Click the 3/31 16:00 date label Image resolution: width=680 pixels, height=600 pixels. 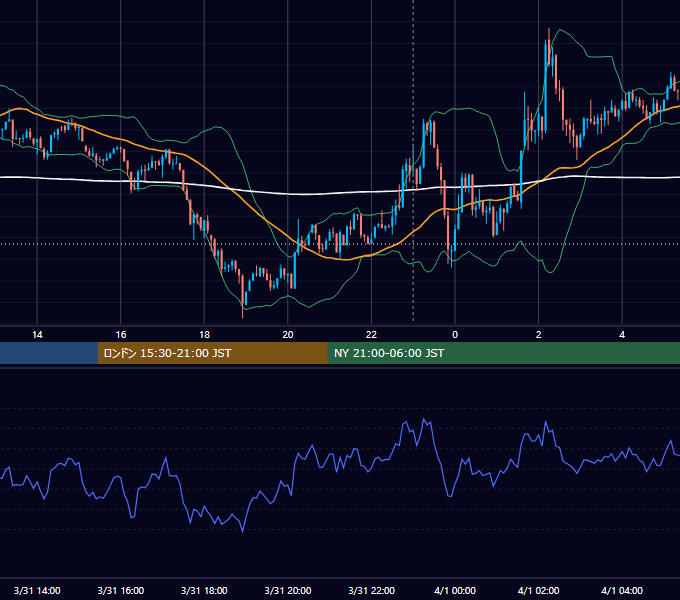coord(121,590)
